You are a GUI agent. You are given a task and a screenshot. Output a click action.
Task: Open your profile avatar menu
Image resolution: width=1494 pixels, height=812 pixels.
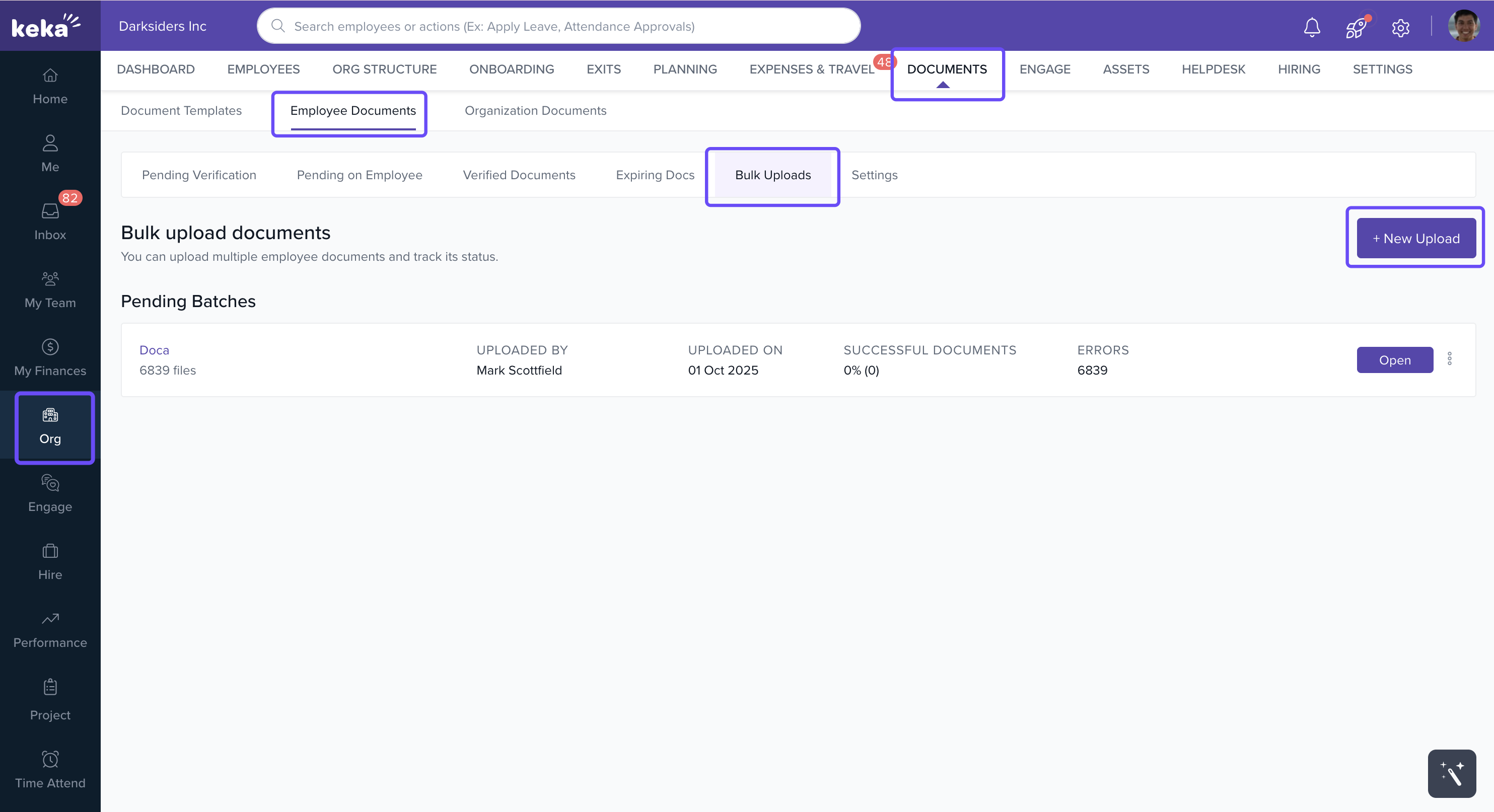1463,26
